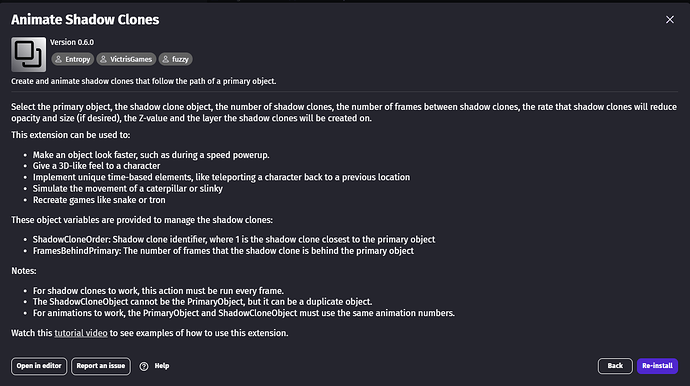The height and width of the screenshot is (386, 690).
Task: Click the person icon beside fuzzy
Action: 165,59
